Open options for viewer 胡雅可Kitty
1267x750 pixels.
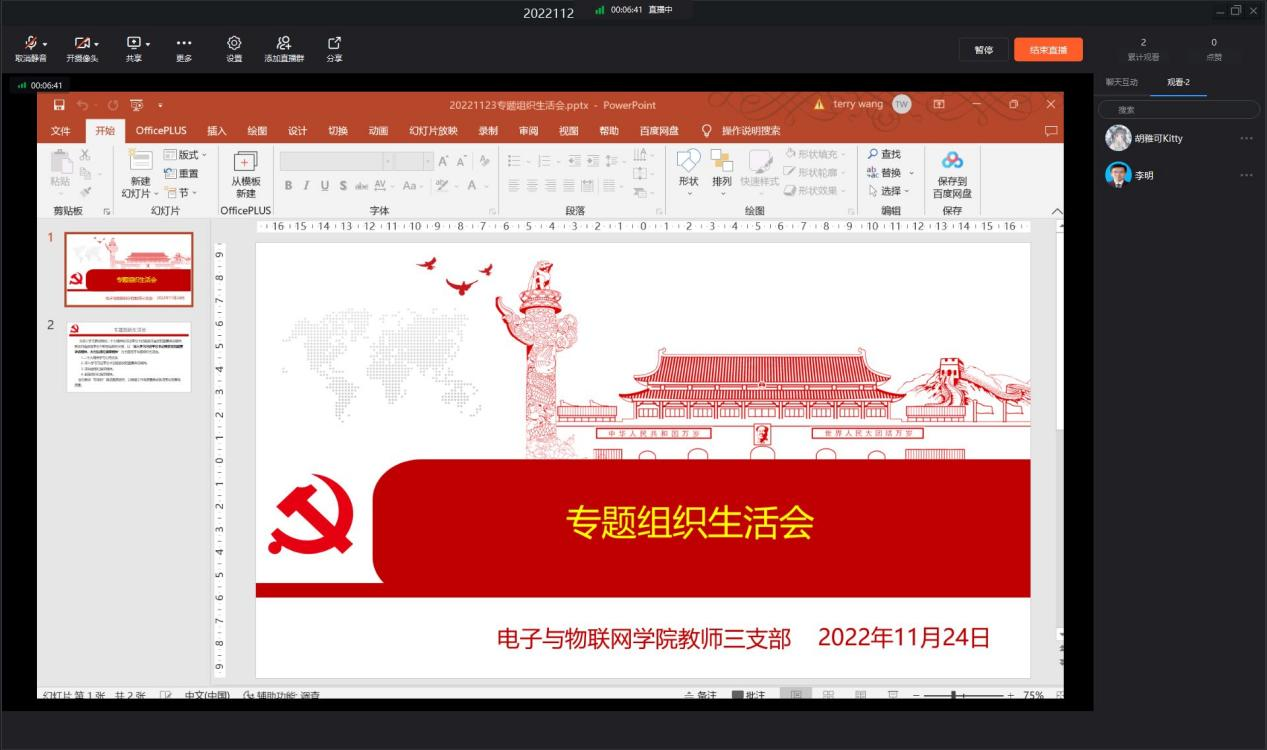[1246, 138]
